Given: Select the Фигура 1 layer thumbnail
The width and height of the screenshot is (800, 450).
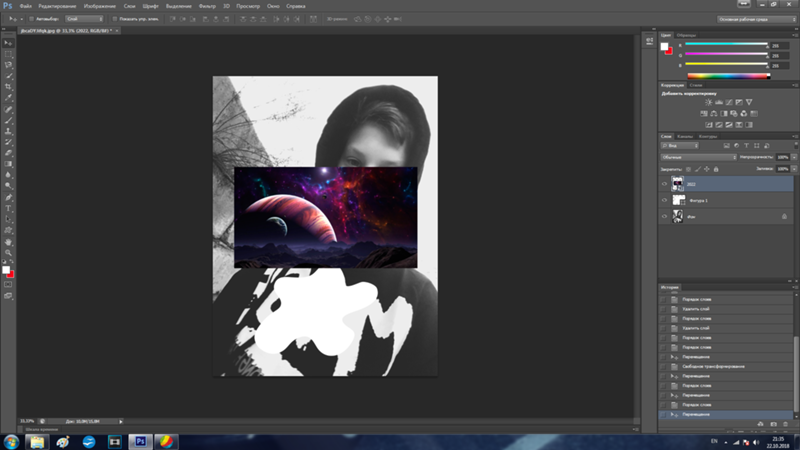Looking at the screenshot, I should coord(678,201).
